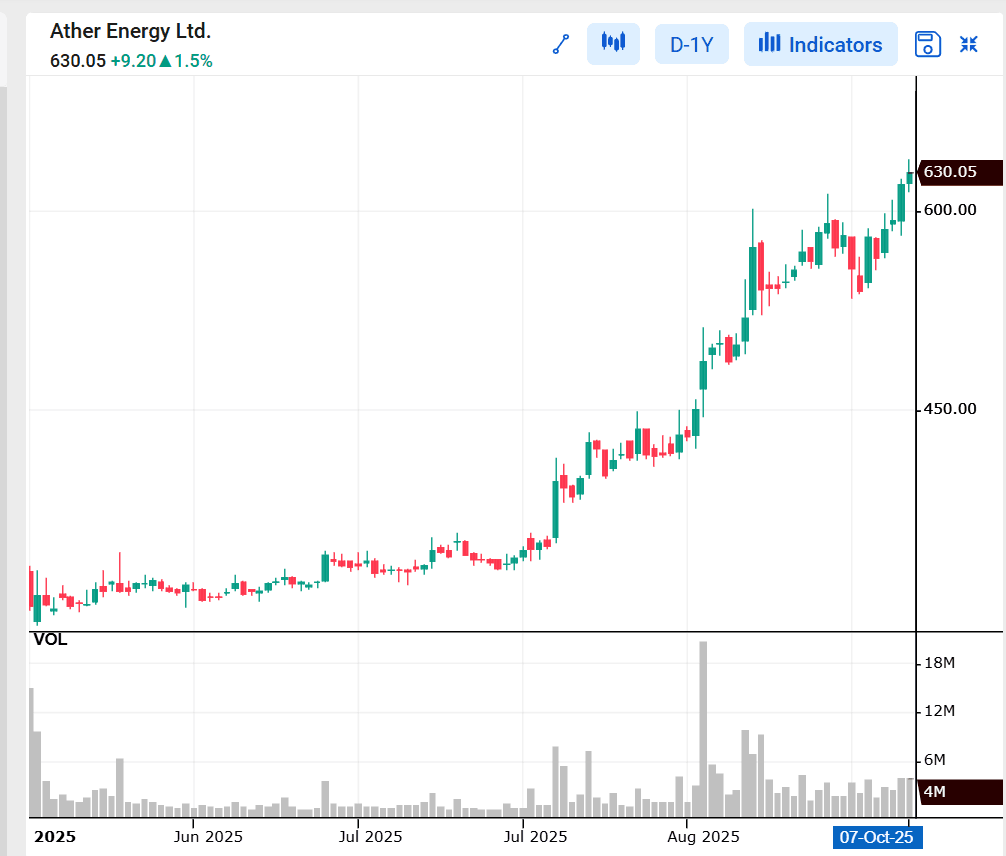Click the tallest volume bar in August
The width and height of the screenshot is (1006, 856).
pyautogui.click(x=703, y=729)
